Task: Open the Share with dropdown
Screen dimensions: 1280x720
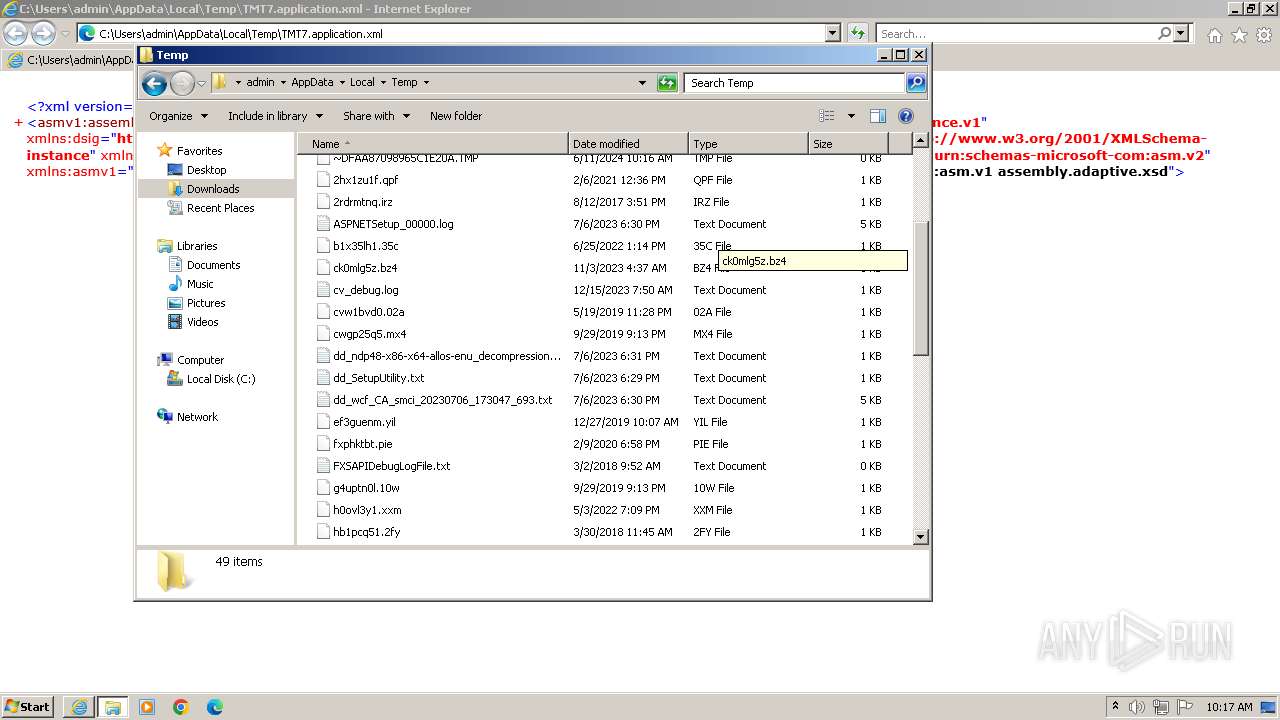Action: [376, 116]
